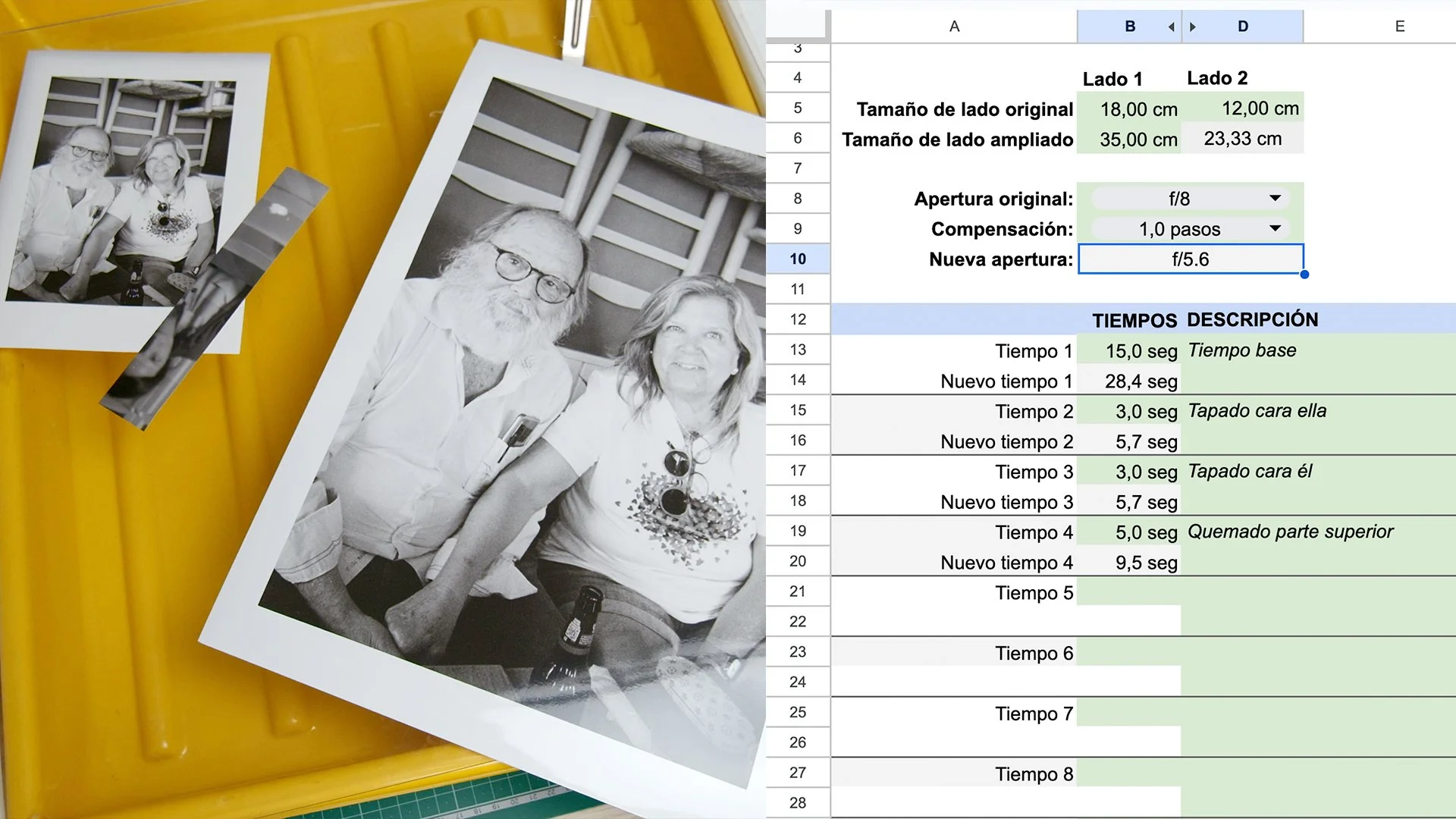Select the 9,5 seg Nuevo tiempo 4 cell
Screen dimensions: 1456x819
[x=1129, y=563]
